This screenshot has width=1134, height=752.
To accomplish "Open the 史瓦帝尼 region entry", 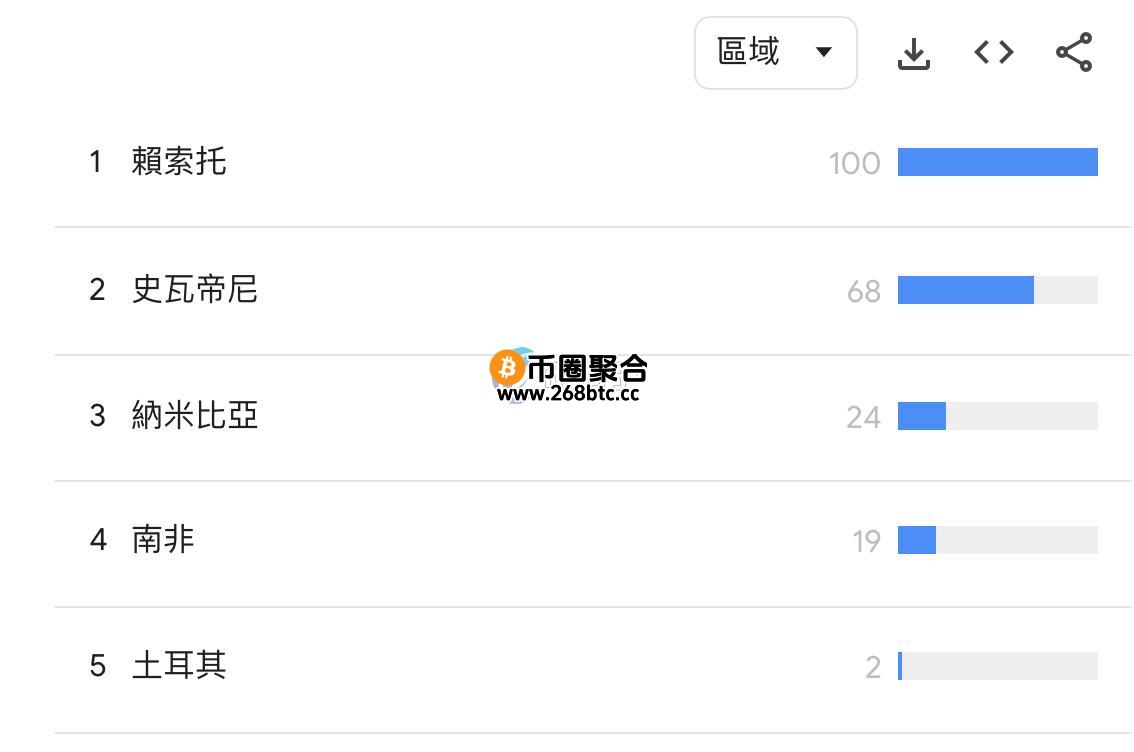I will coord(195,289).
